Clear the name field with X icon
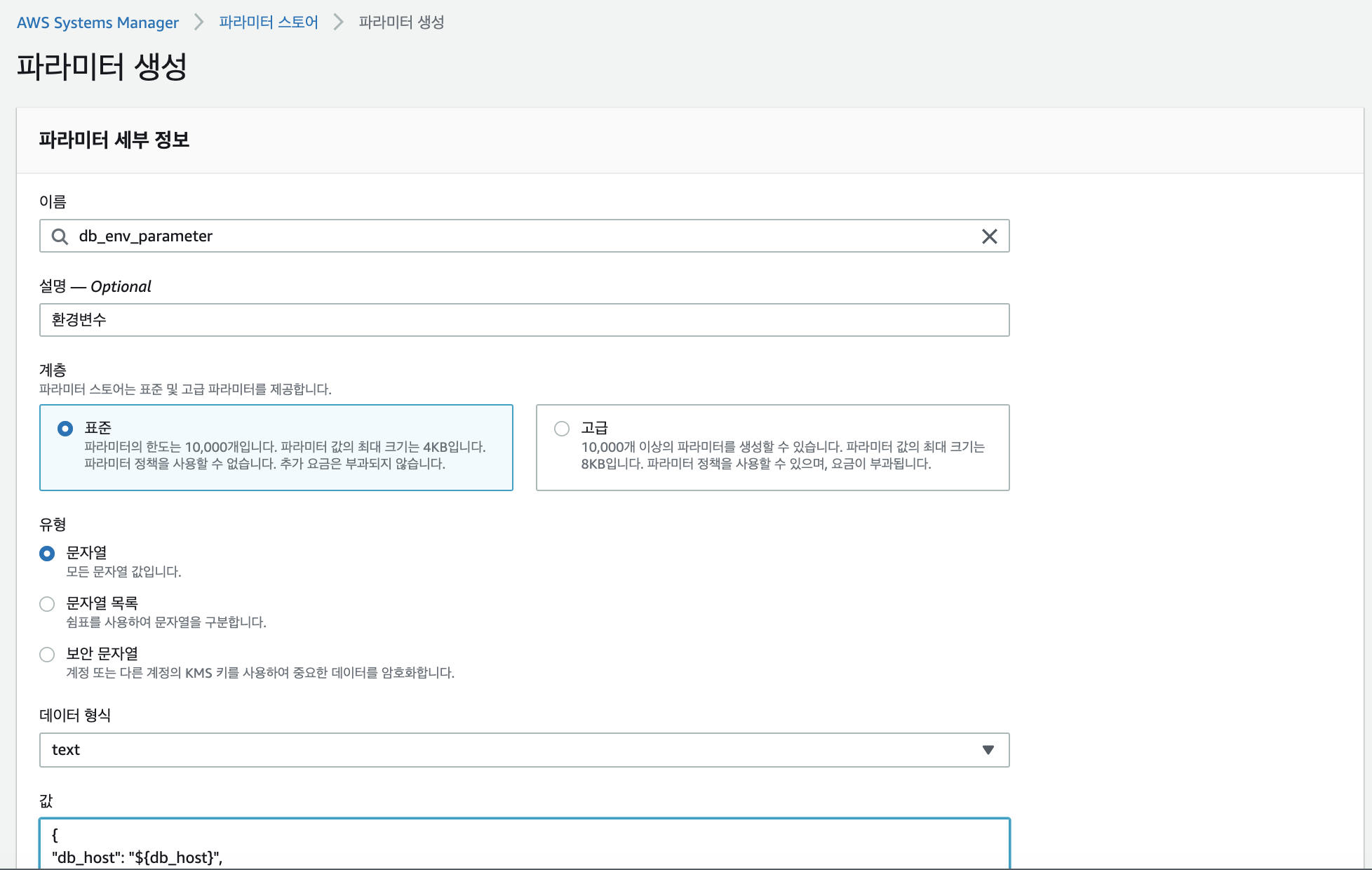 989,236
